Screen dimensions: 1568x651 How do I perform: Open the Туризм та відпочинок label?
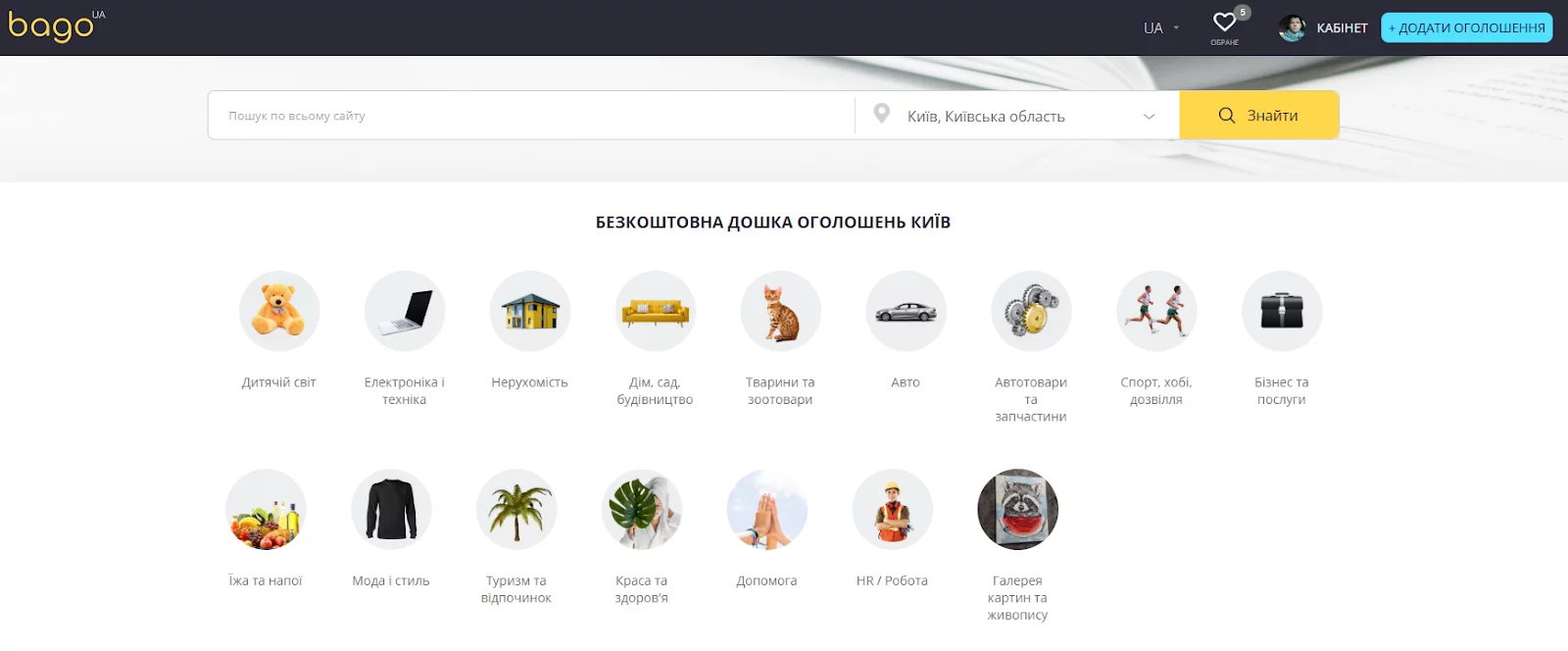click(516, 589)
